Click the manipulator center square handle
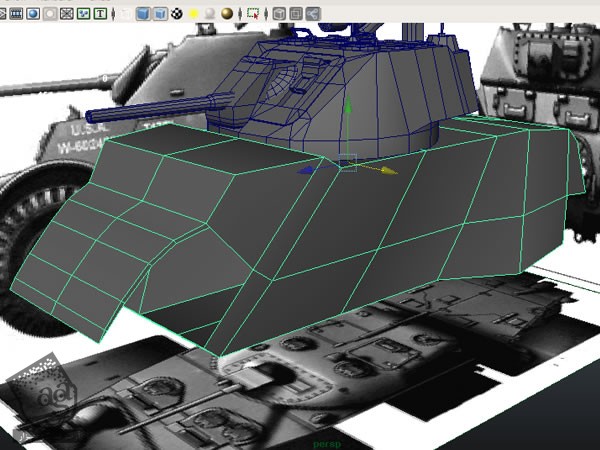Screen dimensions: 600x450 [x=347, y=162]
